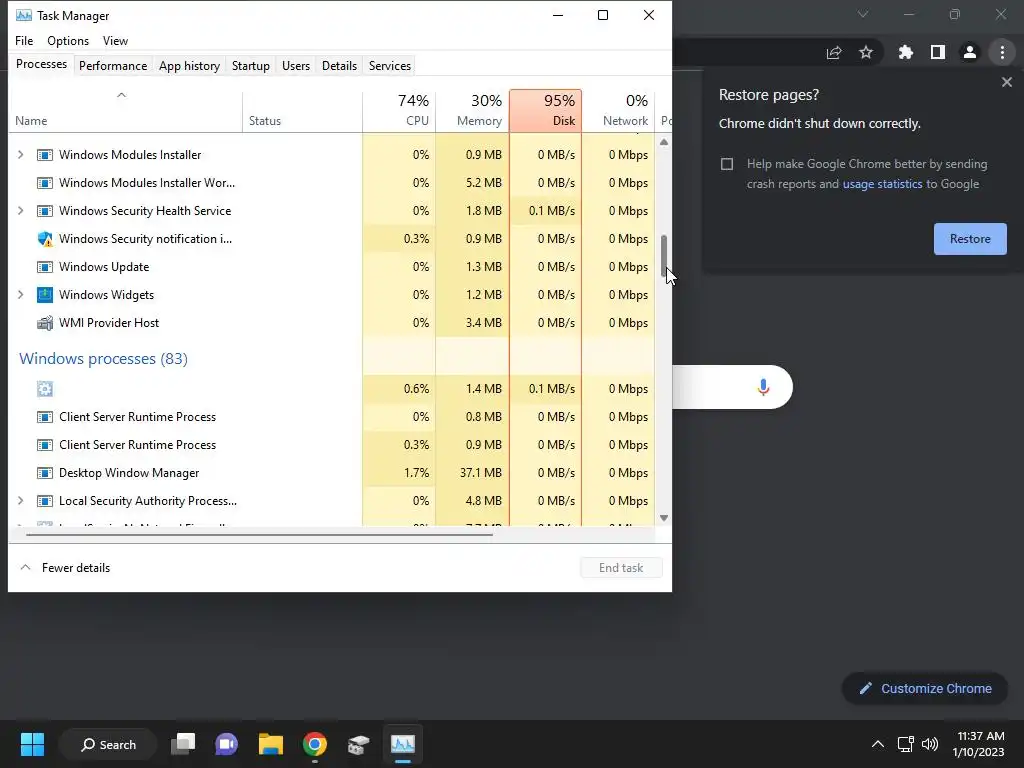This screenshot has width=1024, height=768.
Task: Open Chrome profile avatar icon
Action: (x=970, y=52)
